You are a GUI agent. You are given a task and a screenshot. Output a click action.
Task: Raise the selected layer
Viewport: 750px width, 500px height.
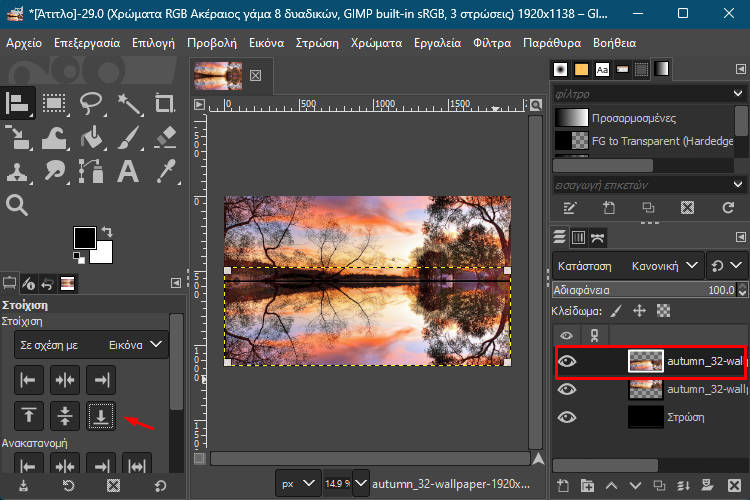[x=611, y=486]
